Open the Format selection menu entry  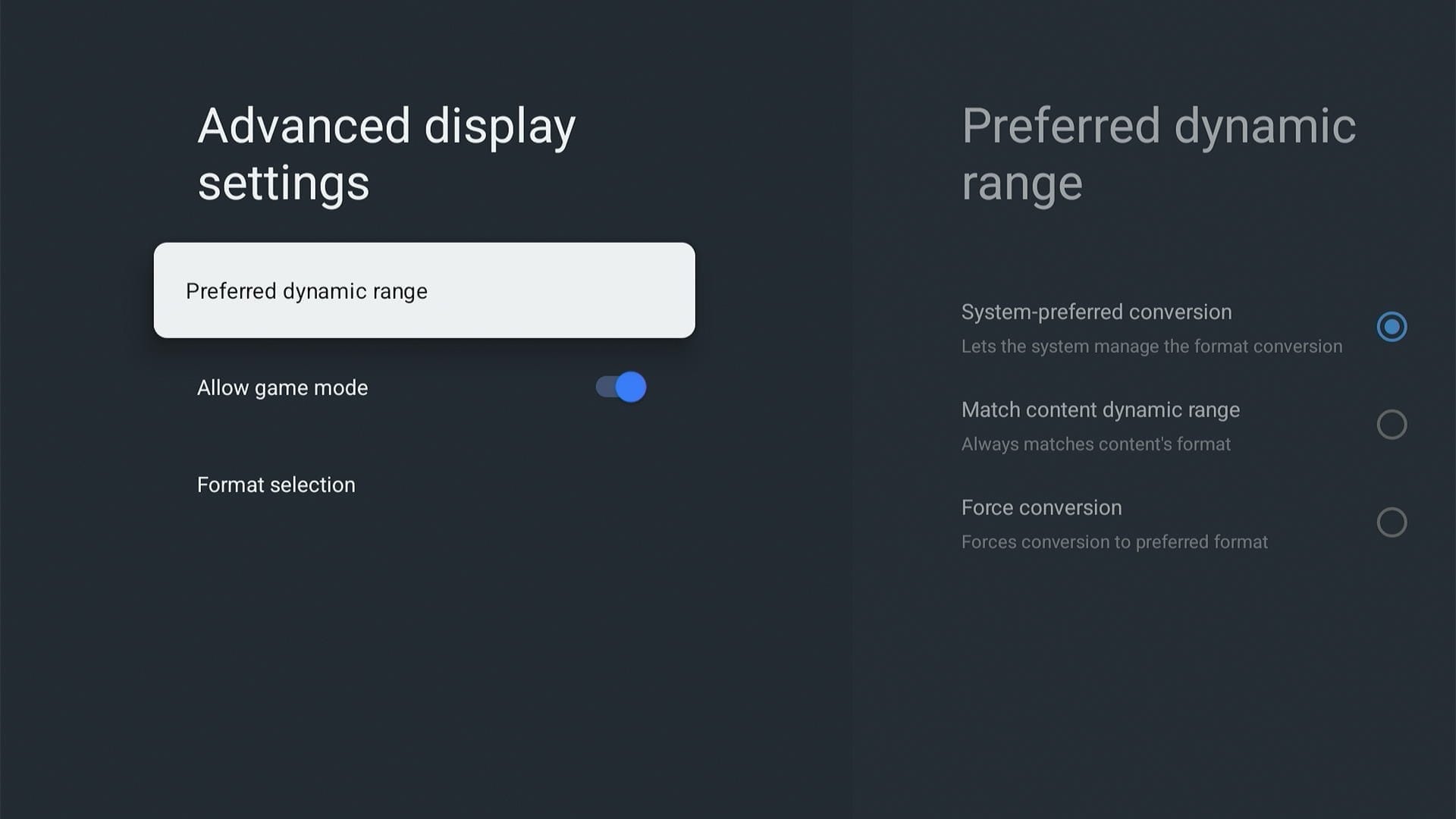pos(276,485)
